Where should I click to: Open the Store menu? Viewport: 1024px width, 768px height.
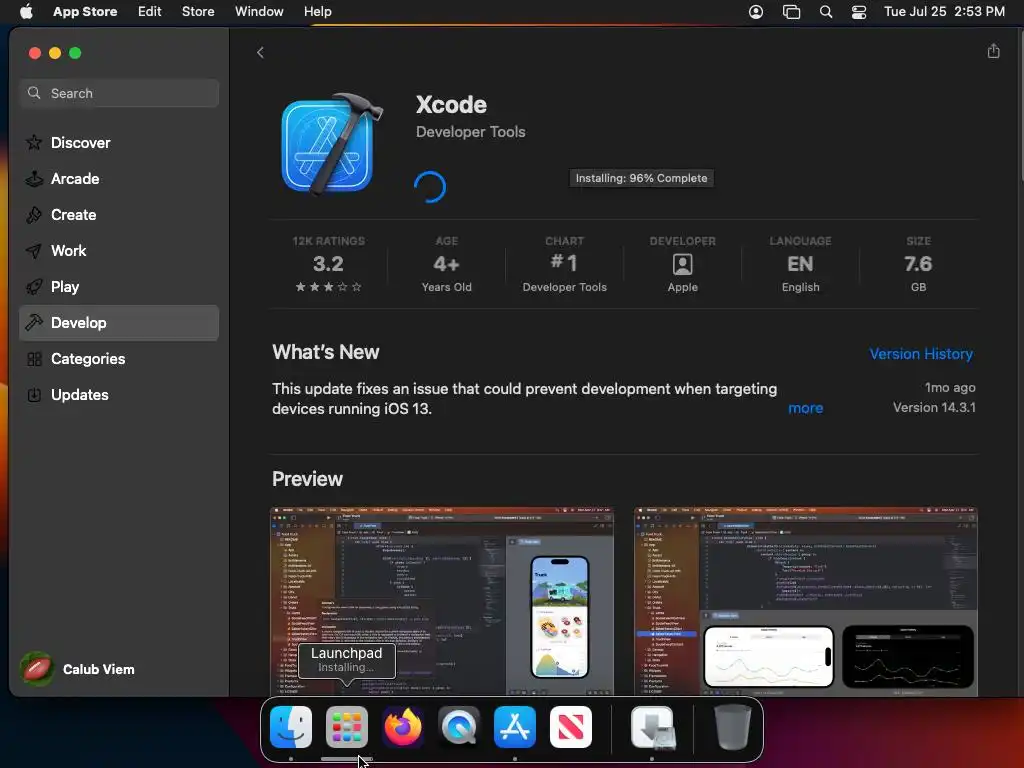[198, 12]
